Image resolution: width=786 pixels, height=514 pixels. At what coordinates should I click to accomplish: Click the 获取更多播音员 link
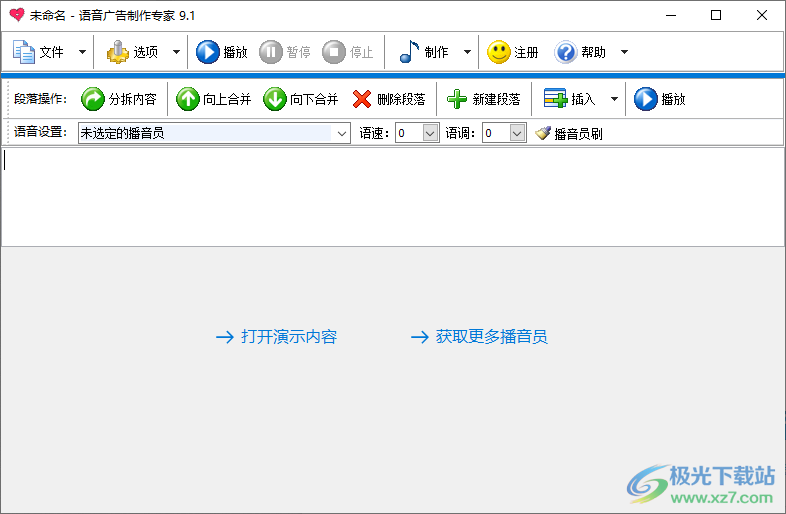coord(479,336)
